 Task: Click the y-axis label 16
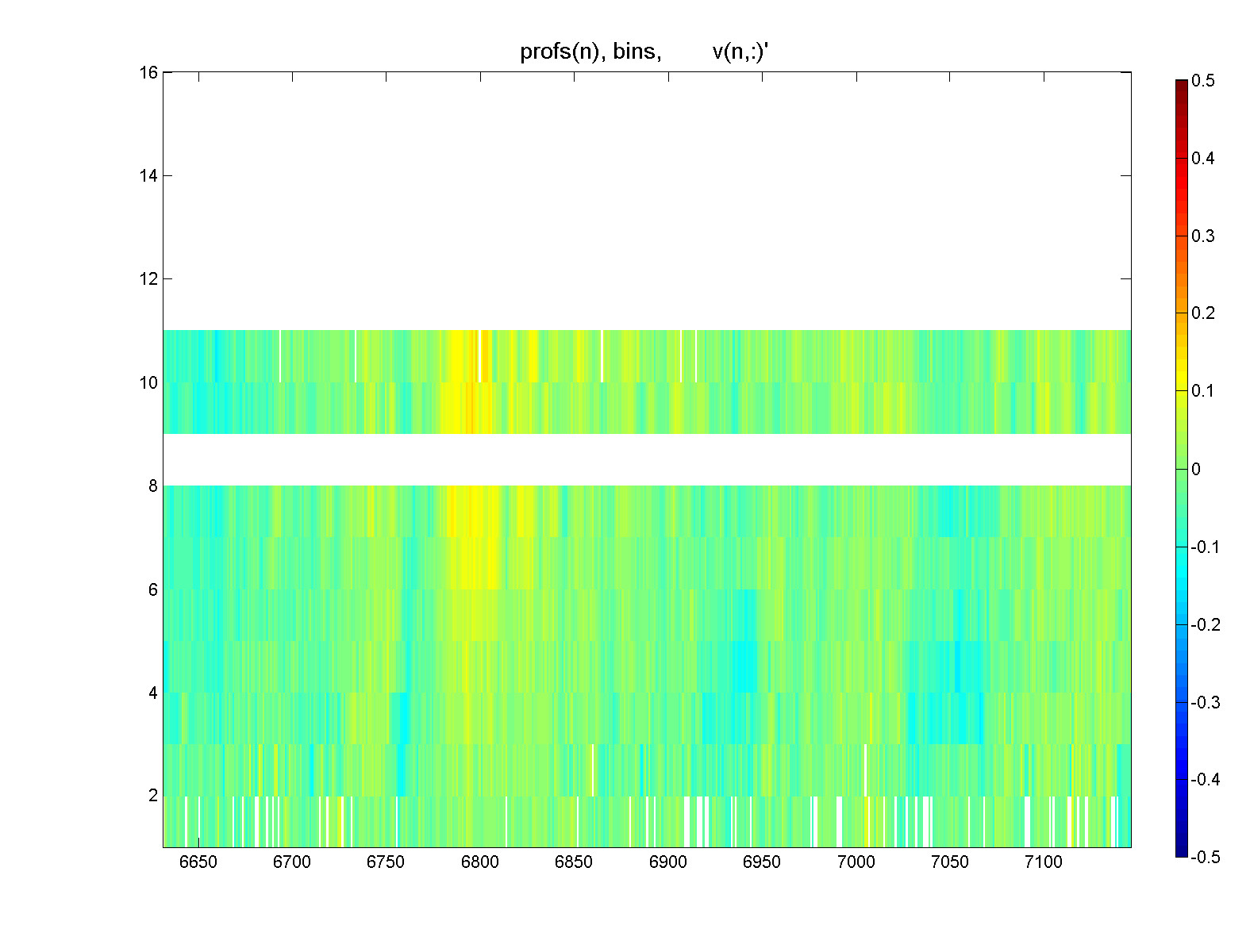(148, 72)
